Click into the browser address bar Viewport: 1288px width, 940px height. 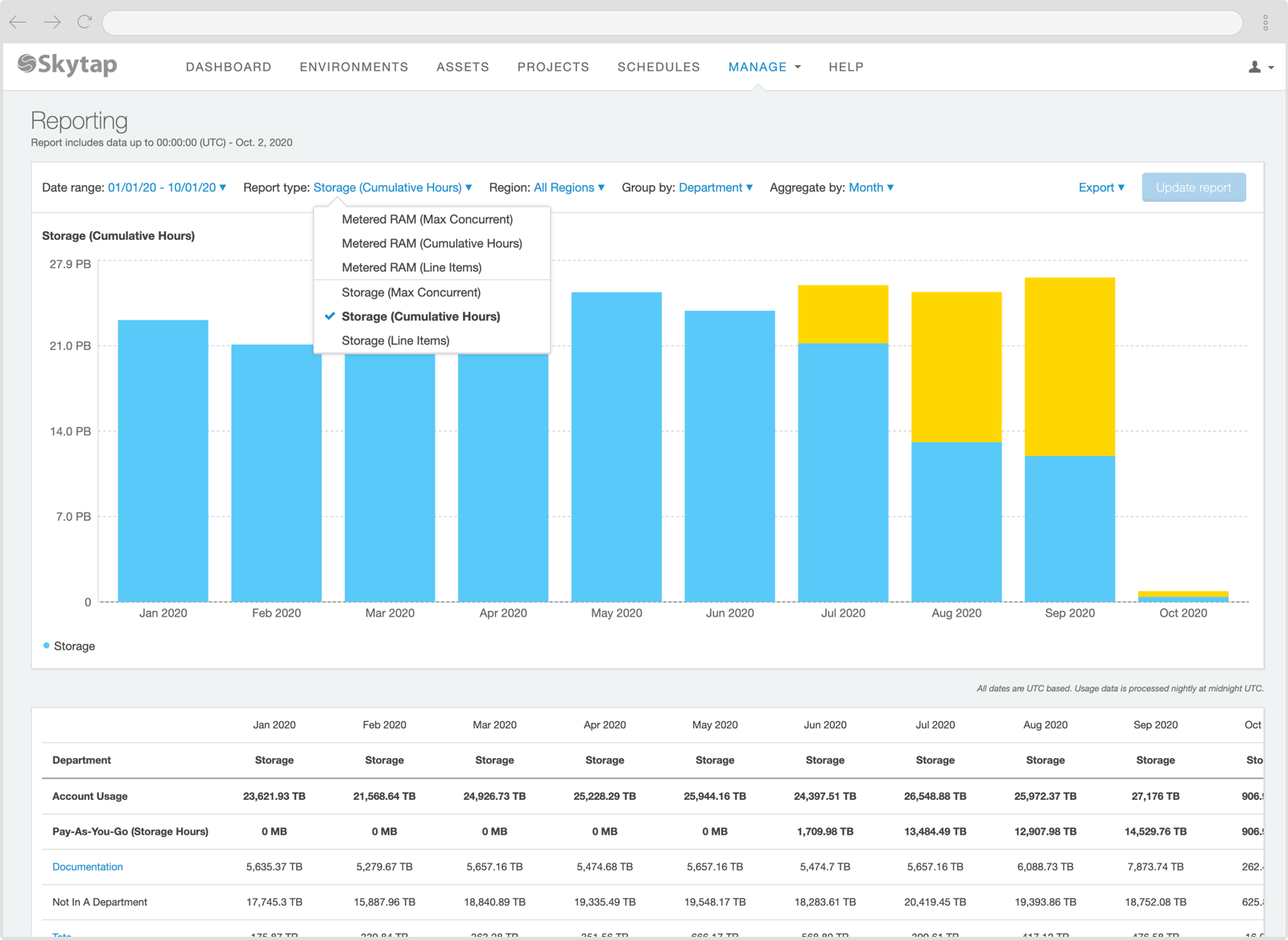672,23
